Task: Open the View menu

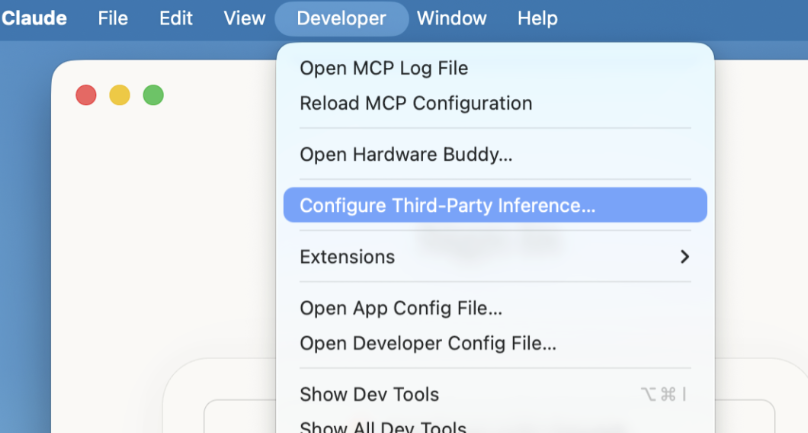Action: [x=244, y=19]
